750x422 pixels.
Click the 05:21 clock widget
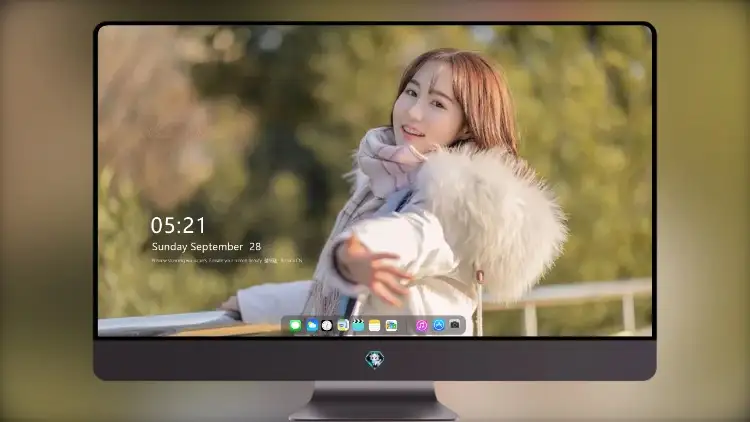tap(178, 225)
